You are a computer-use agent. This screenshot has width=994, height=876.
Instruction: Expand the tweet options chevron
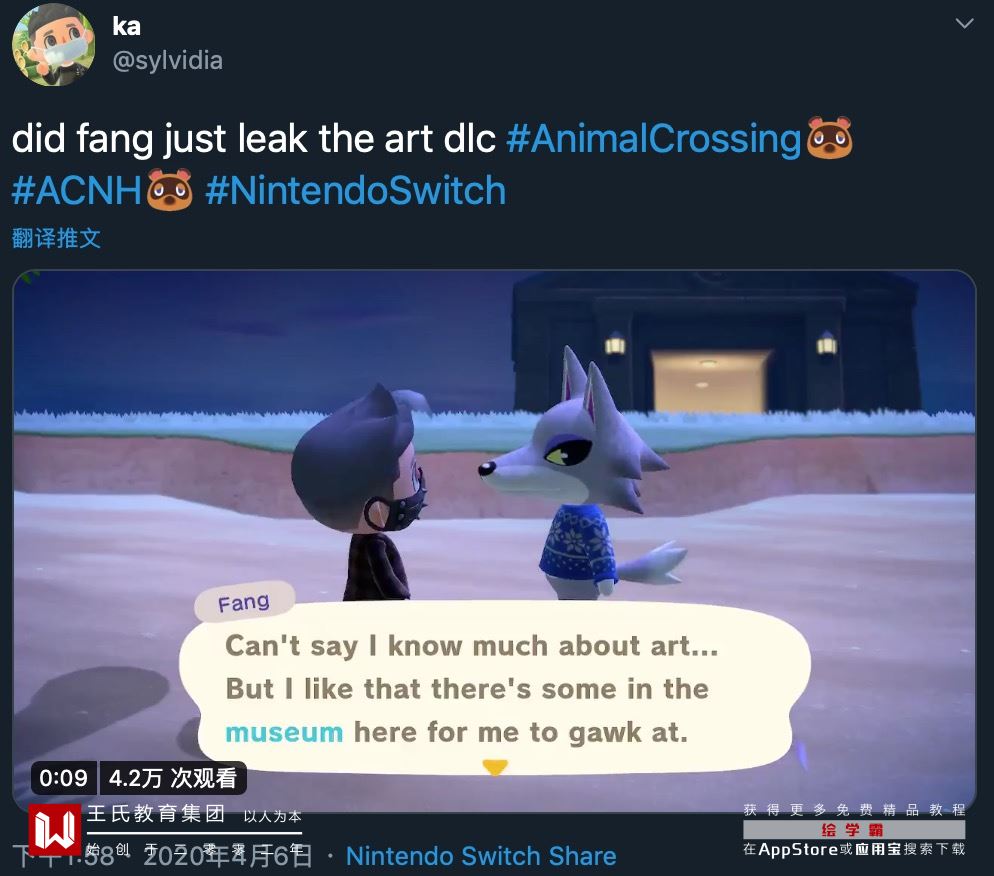(x=964, y=23)
